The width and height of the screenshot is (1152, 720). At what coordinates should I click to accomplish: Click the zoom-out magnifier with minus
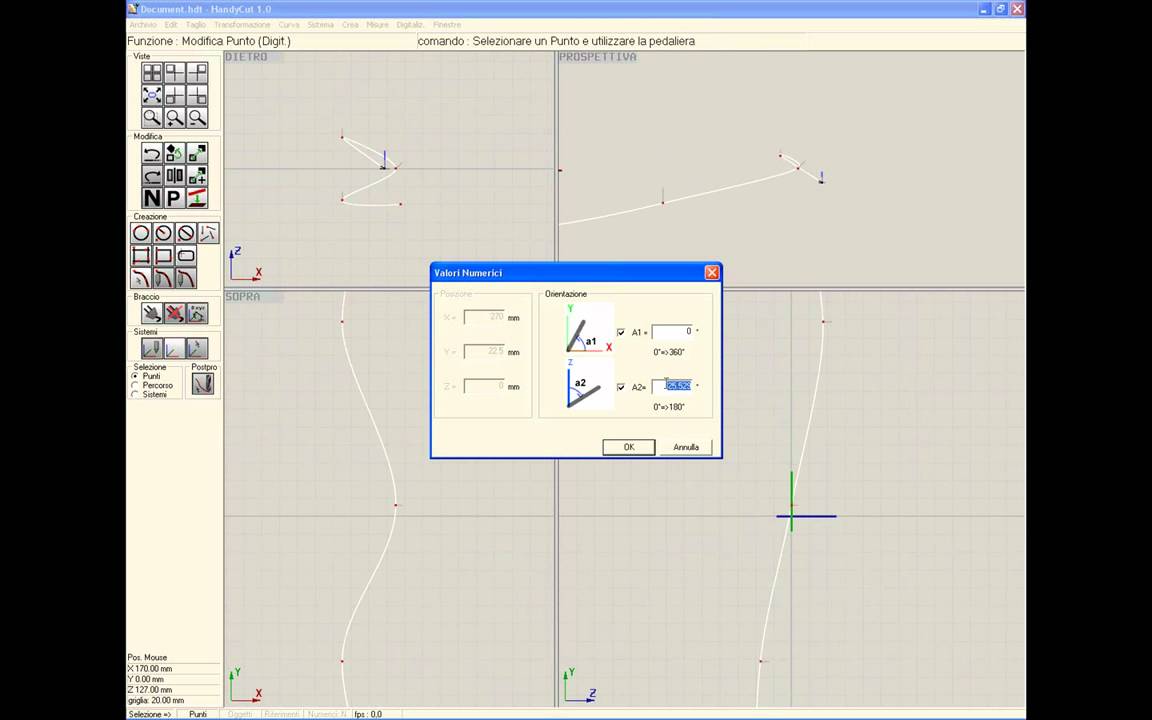pos(197,118)
